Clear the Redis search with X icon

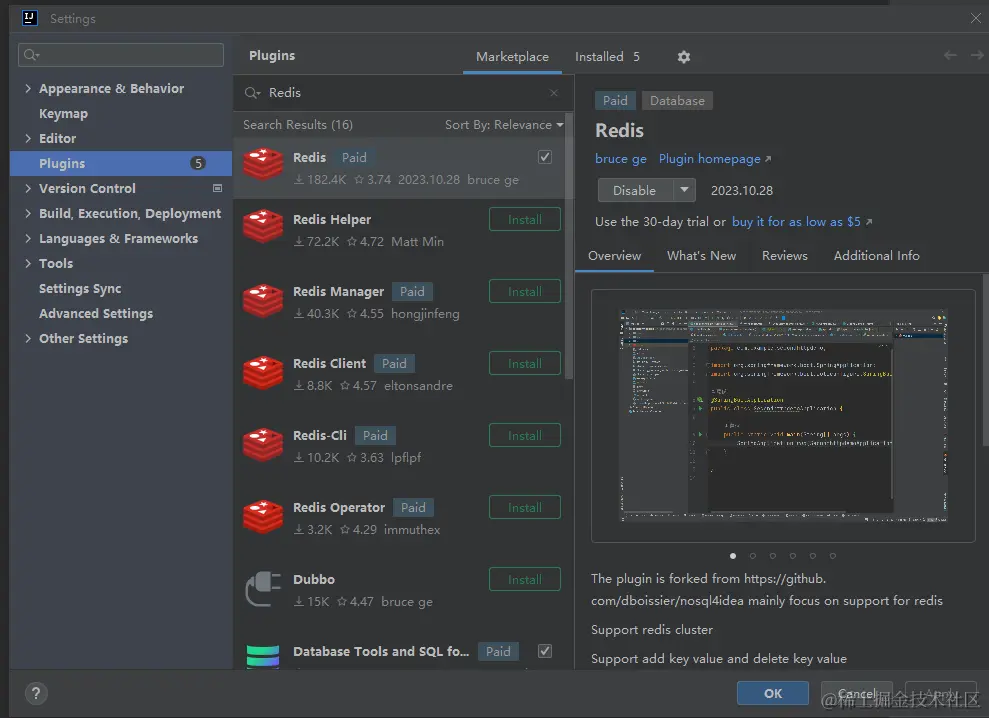[554, 93]
